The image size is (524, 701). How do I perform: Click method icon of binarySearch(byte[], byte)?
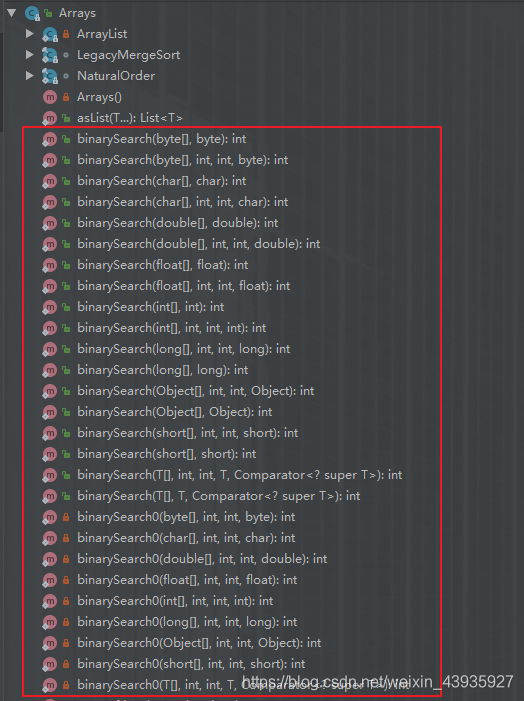pyautogui.click(x=50, y=139)
